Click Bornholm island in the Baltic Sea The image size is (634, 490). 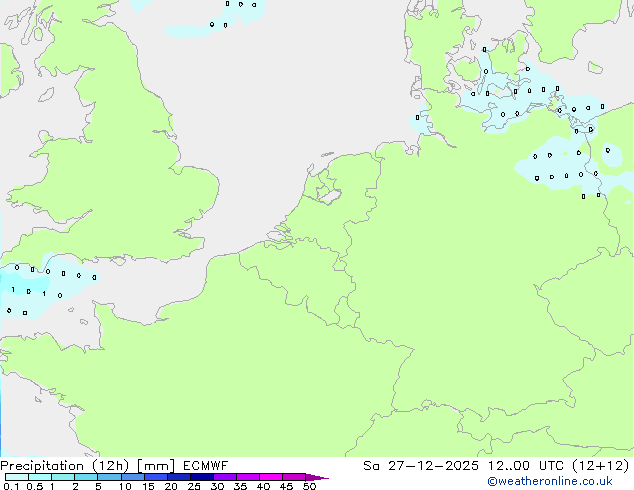tap(595, 68)
